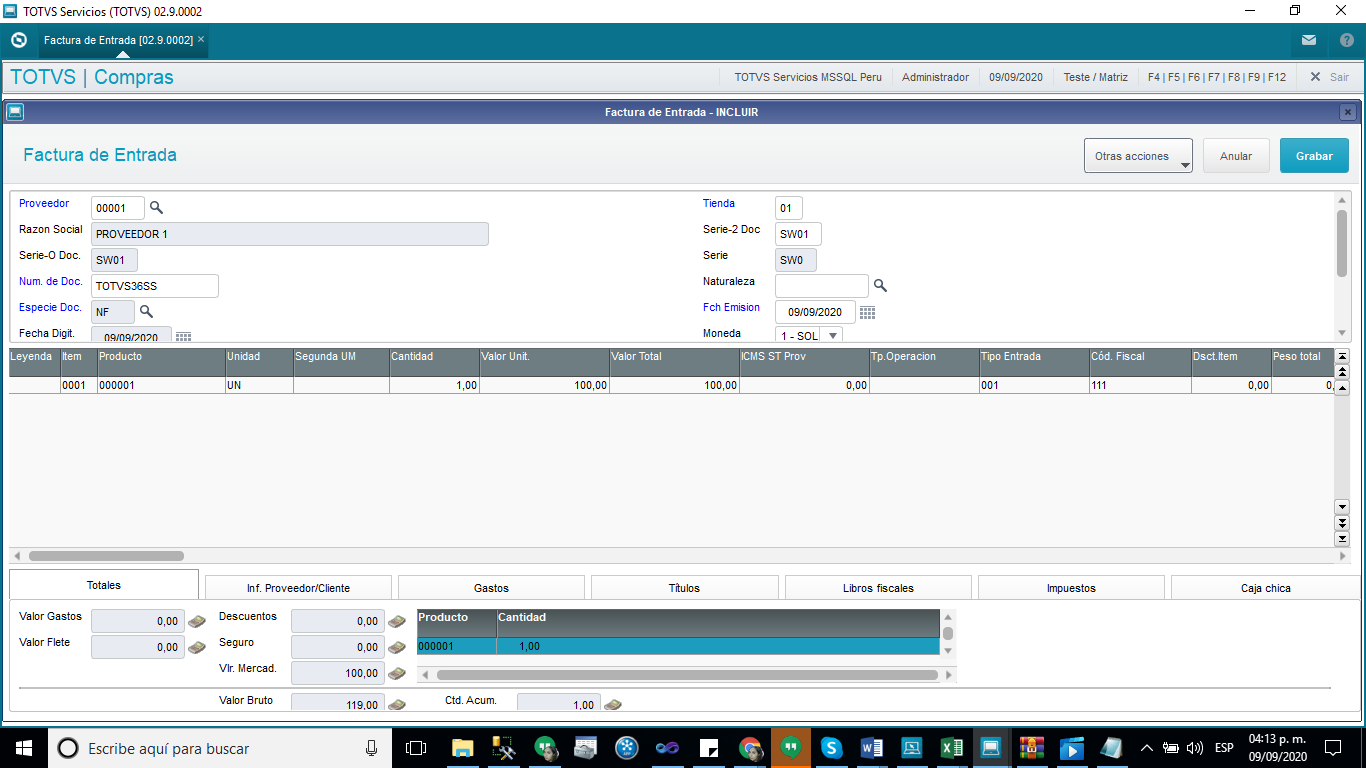Open Excel from the taskbar
The image size is (1366, 768).
click(950, 748)
